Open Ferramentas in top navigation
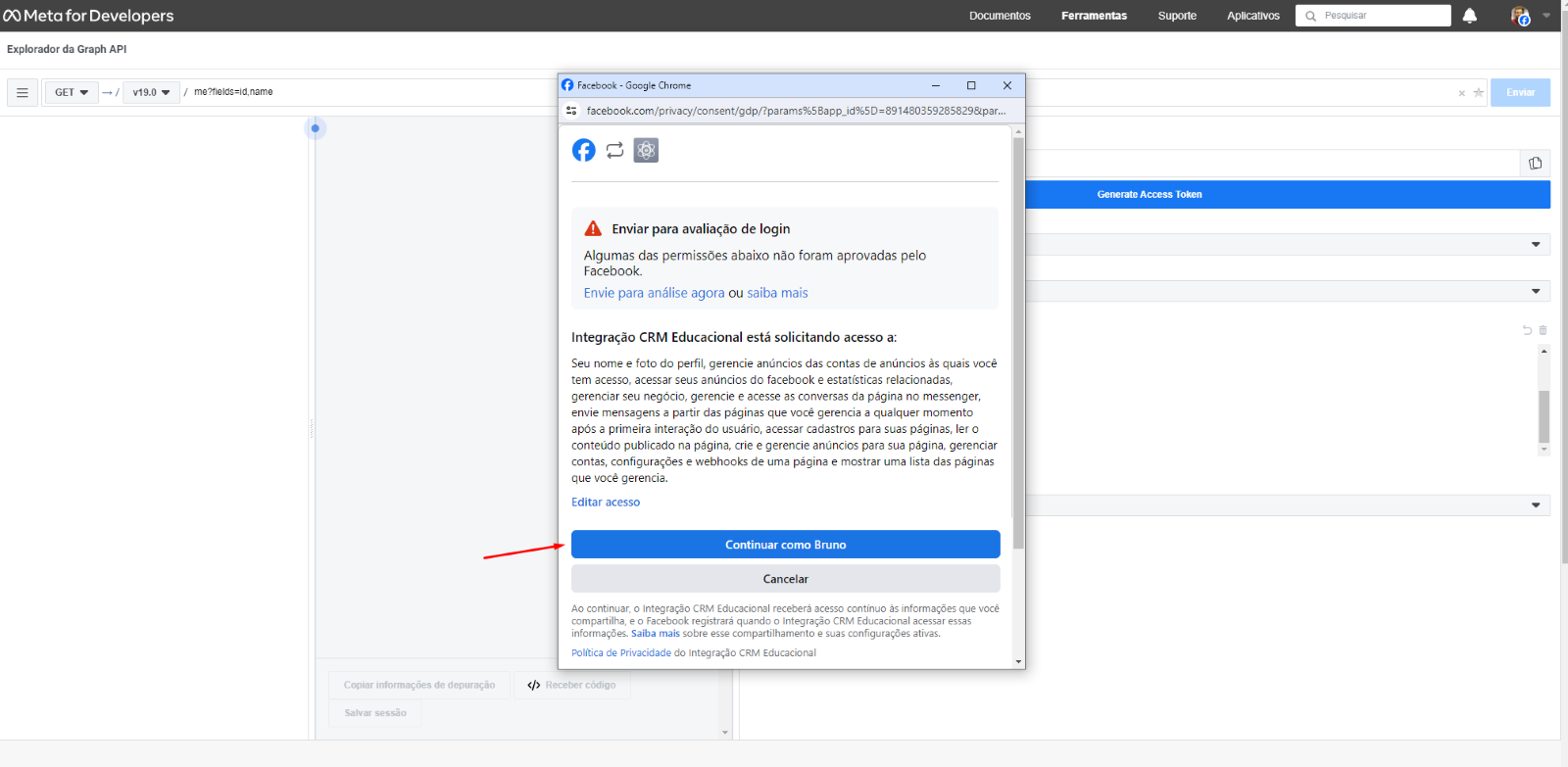The width and height of the screenshot is (1568, 767). (x=1094, y=16)
